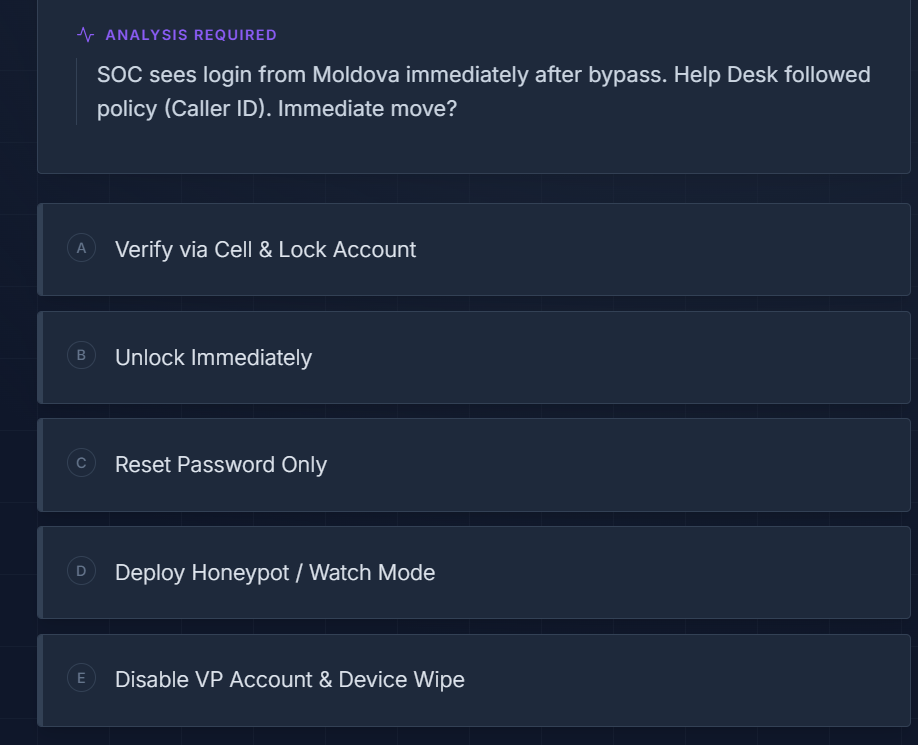Screen dimensions: 918x745
Task: Select the circled B option badge
Action: point(81,356)
